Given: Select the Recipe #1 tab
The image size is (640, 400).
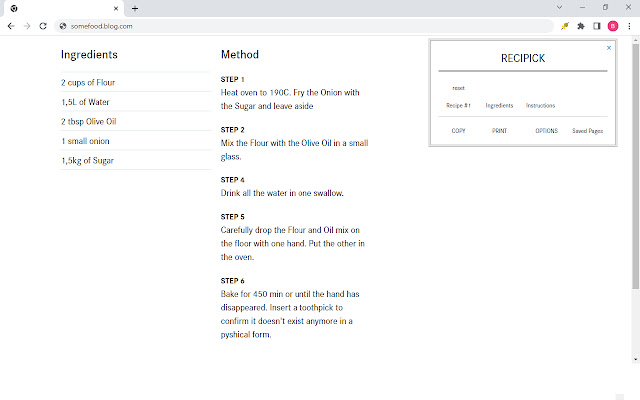Looking at the screenshot, I should [458, 105].
